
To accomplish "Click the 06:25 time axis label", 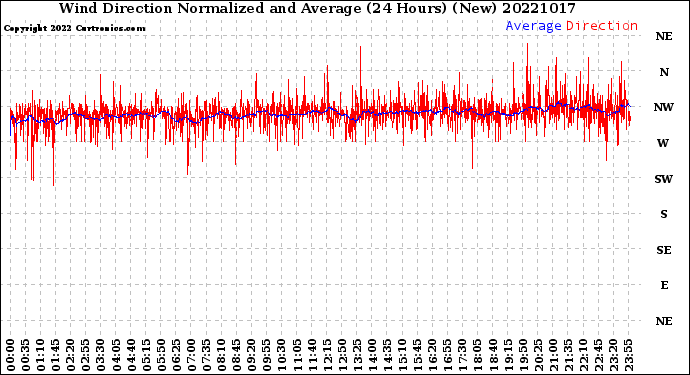I will [x=176, y=355].
